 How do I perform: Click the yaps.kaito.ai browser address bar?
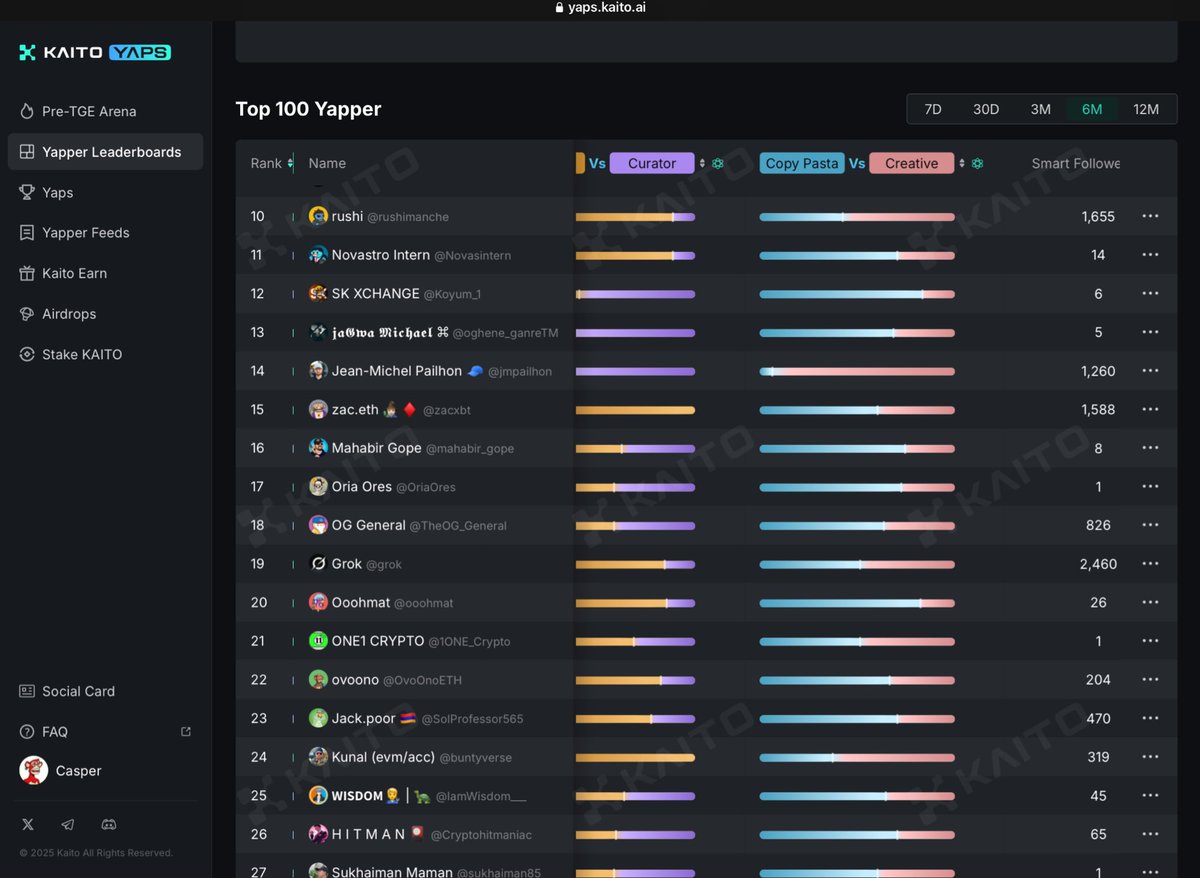pos(600,8)
